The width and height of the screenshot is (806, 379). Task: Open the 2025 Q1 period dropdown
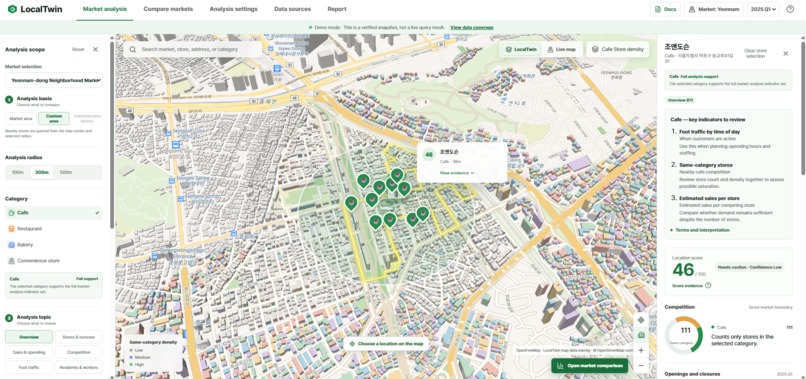click(x=763, y=9)
